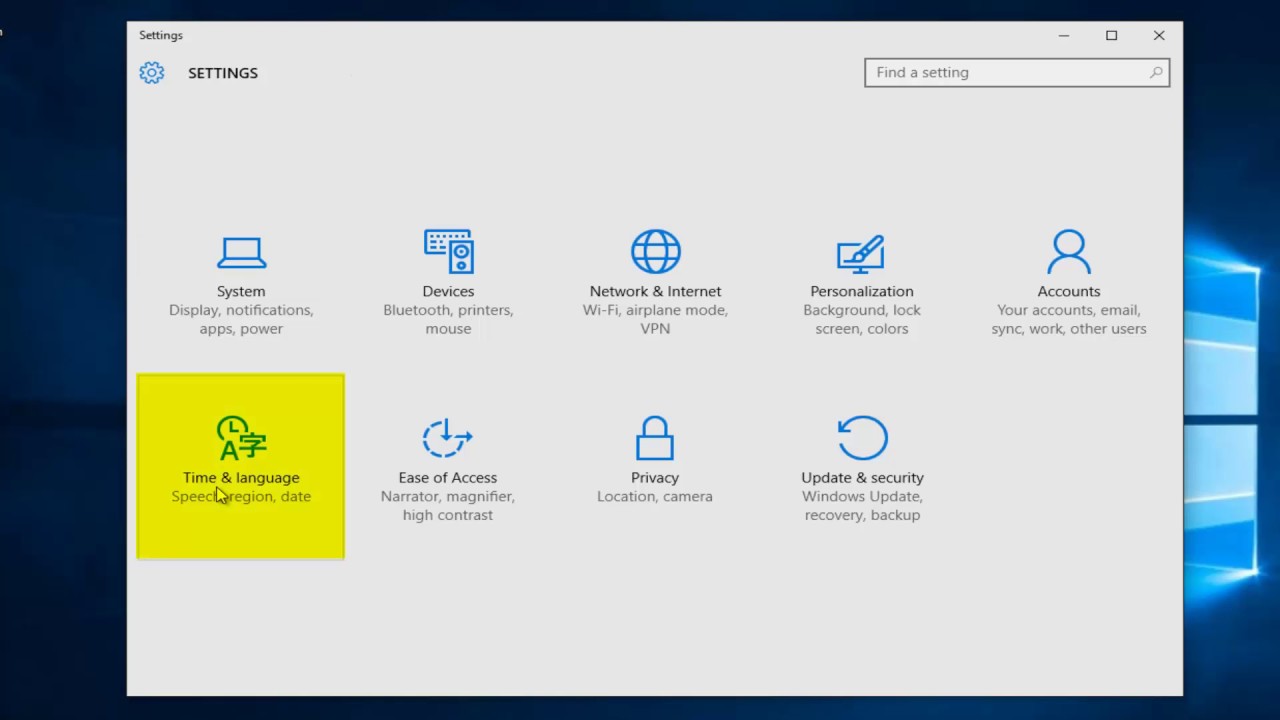Open the Update & security refresh icon
1280x720 pixels.
click(x=862, y=438)
